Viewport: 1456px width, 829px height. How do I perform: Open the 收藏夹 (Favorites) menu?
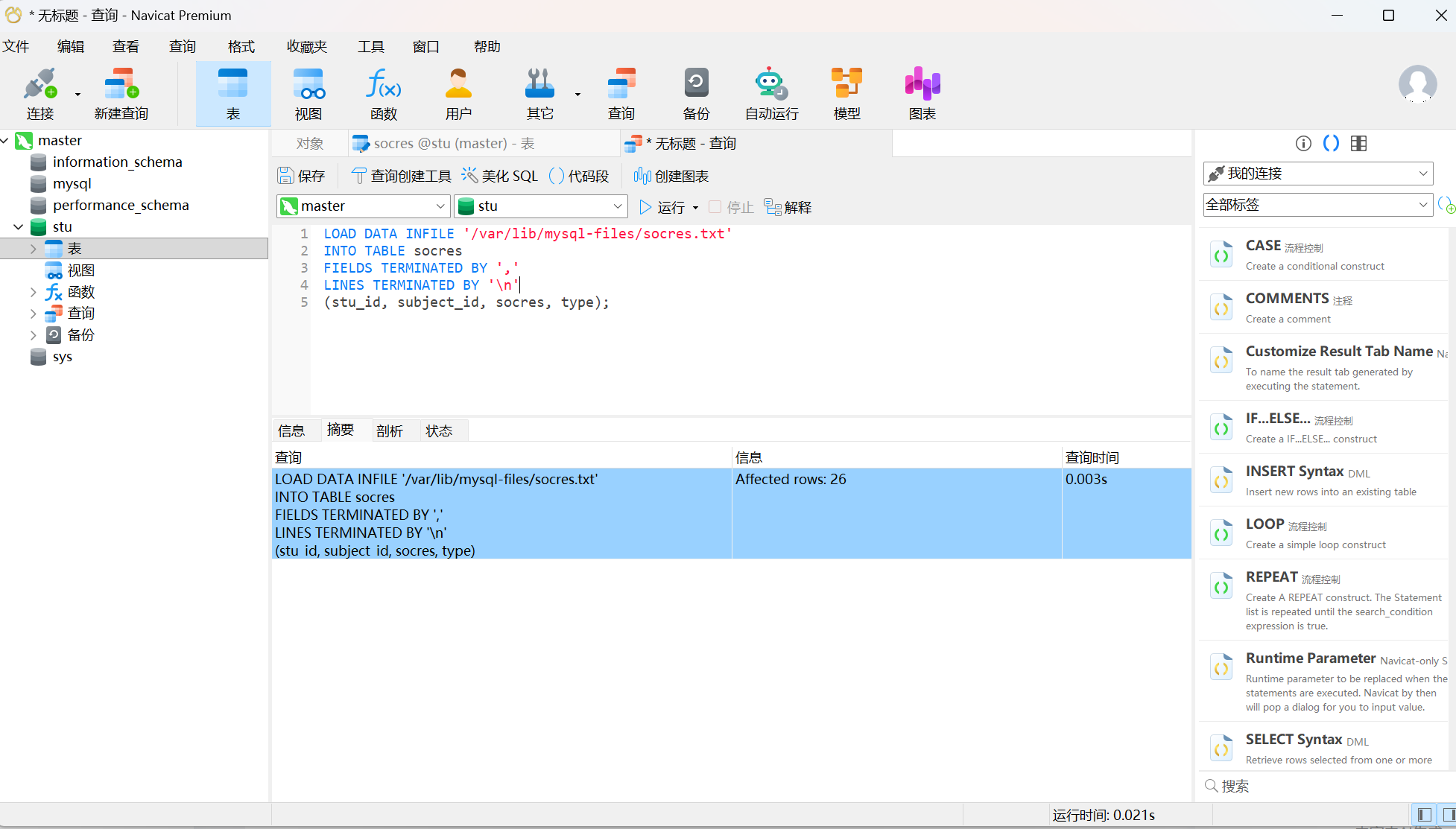307,46
